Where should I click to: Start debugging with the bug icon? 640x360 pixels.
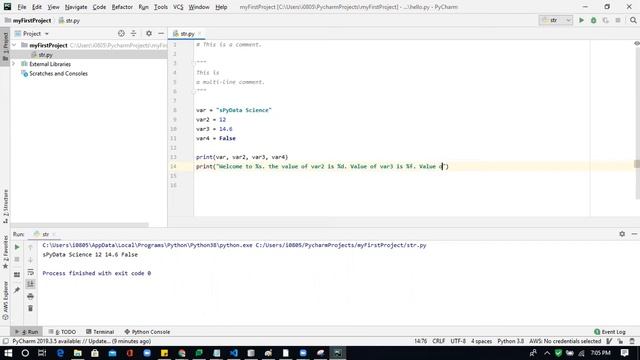[593, 20]
